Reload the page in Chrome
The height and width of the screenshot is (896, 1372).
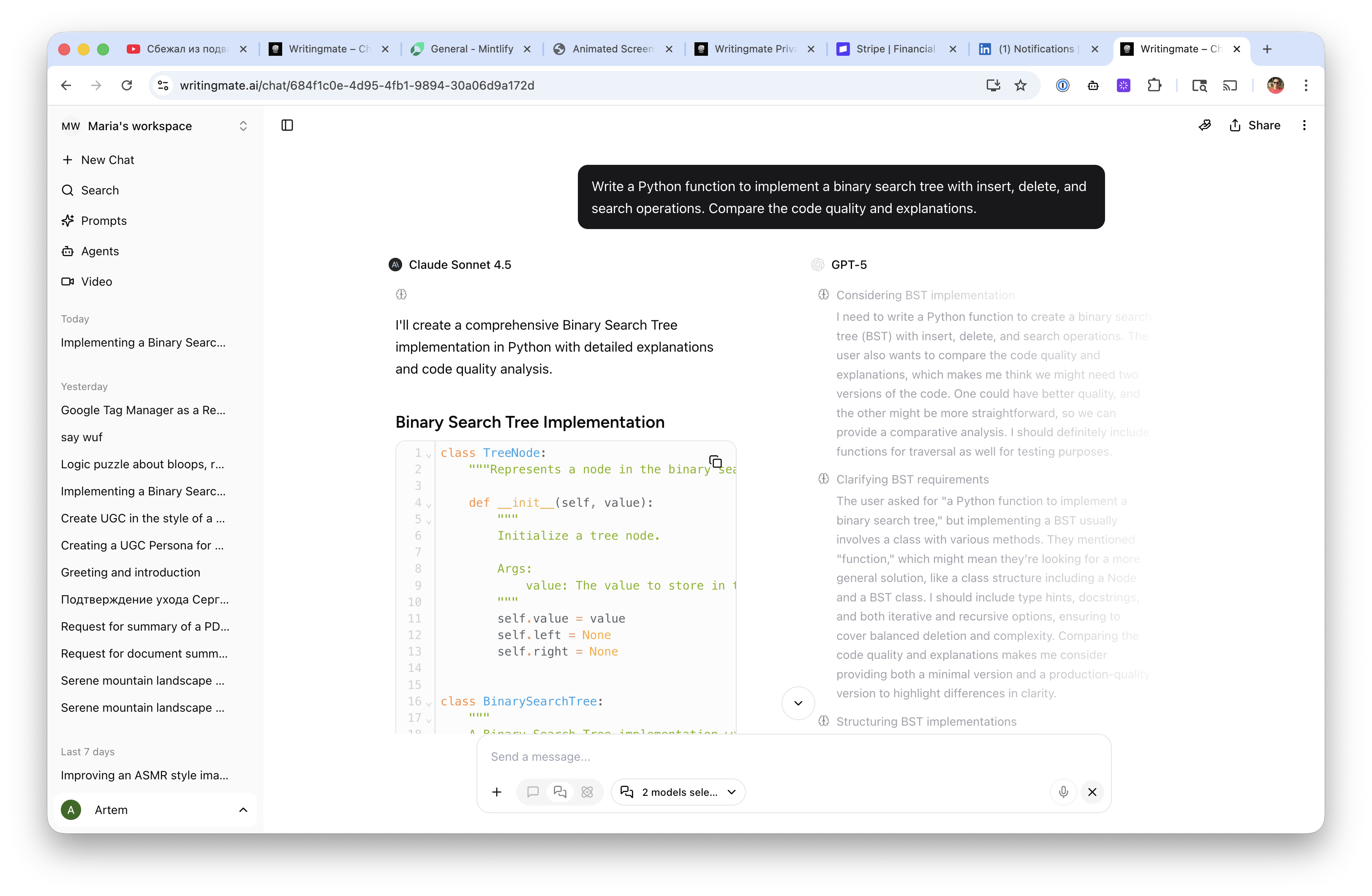point(126,85)
